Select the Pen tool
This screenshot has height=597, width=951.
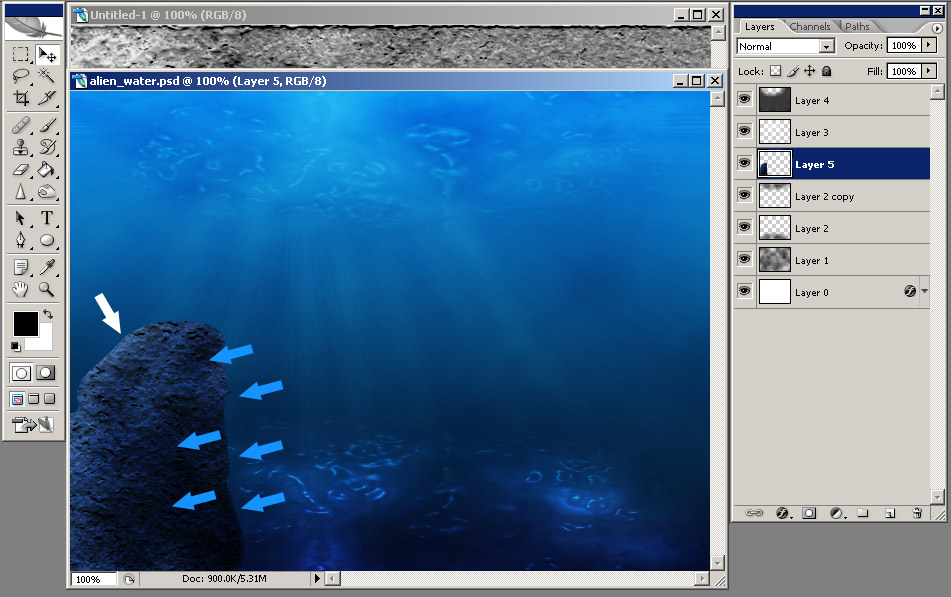pos(21,240)
